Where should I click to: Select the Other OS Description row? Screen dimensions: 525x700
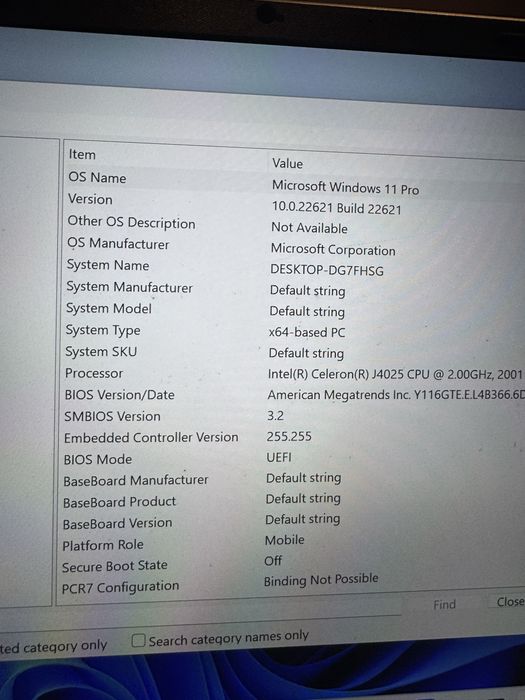[x=131, y=222]
